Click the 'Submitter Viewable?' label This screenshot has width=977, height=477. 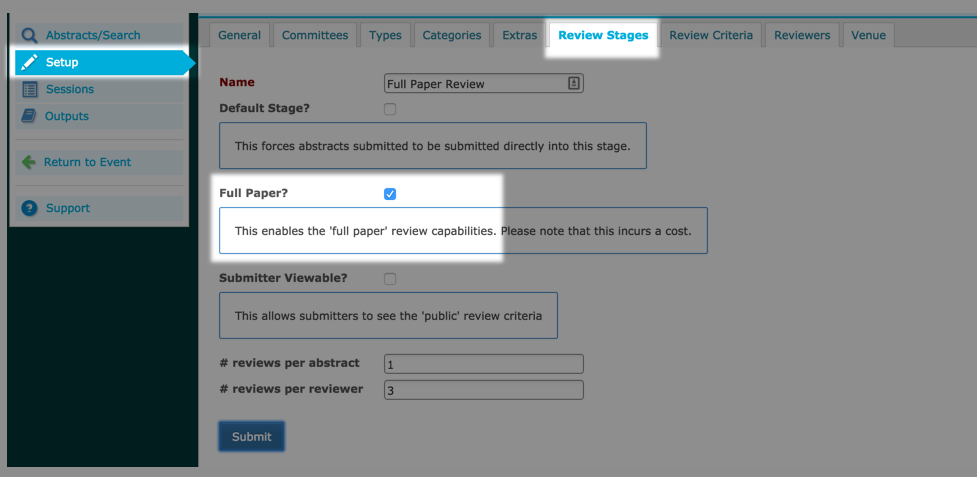(x=283, y=278)
